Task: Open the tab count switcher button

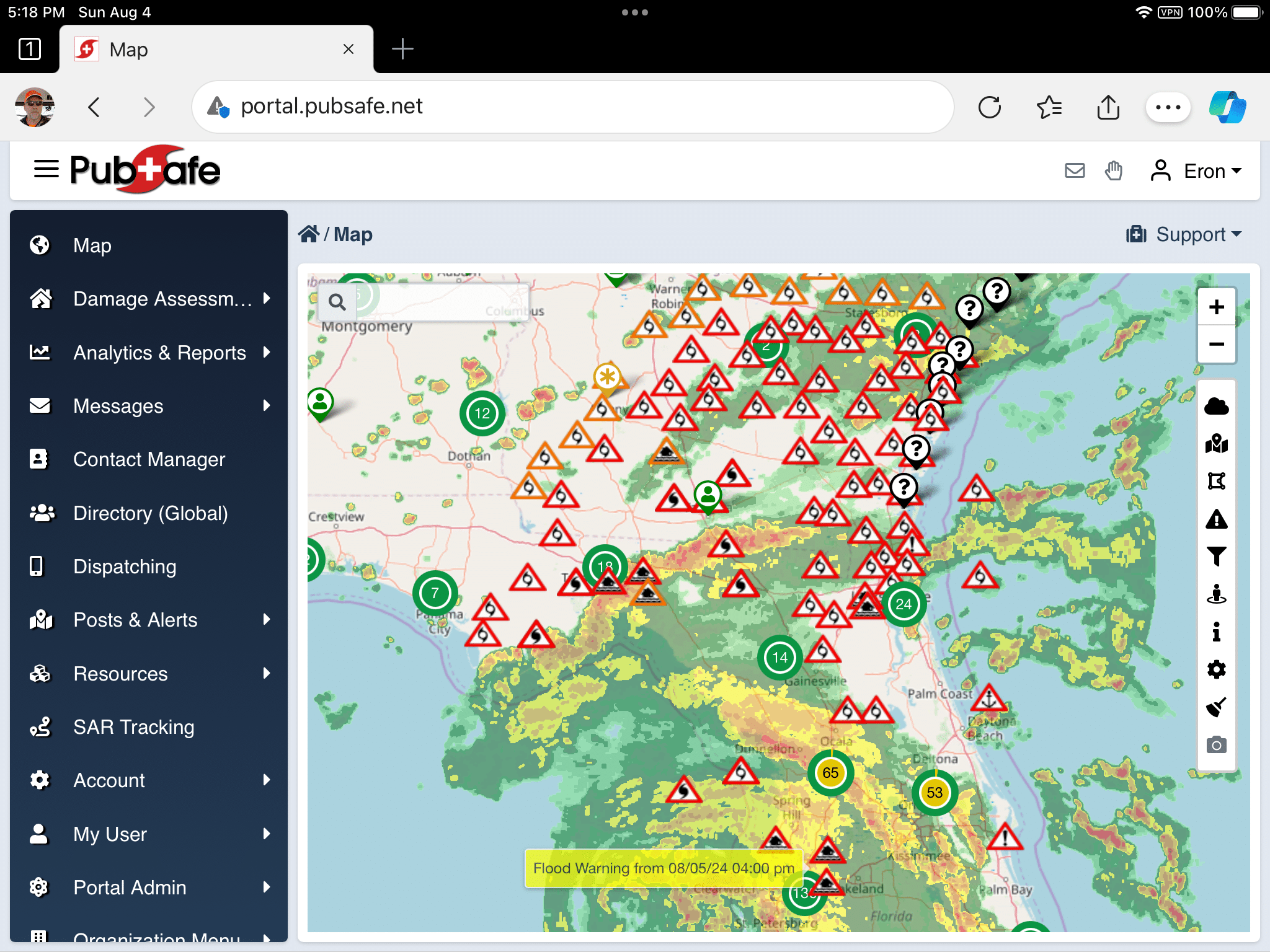Action: coord(30,49)
